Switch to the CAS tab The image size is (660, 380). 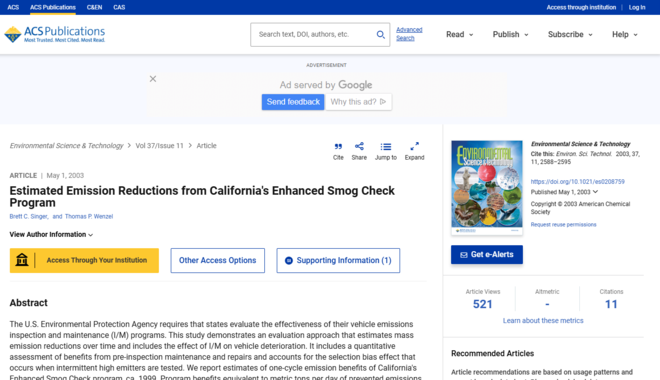click(x=119, y=7)
